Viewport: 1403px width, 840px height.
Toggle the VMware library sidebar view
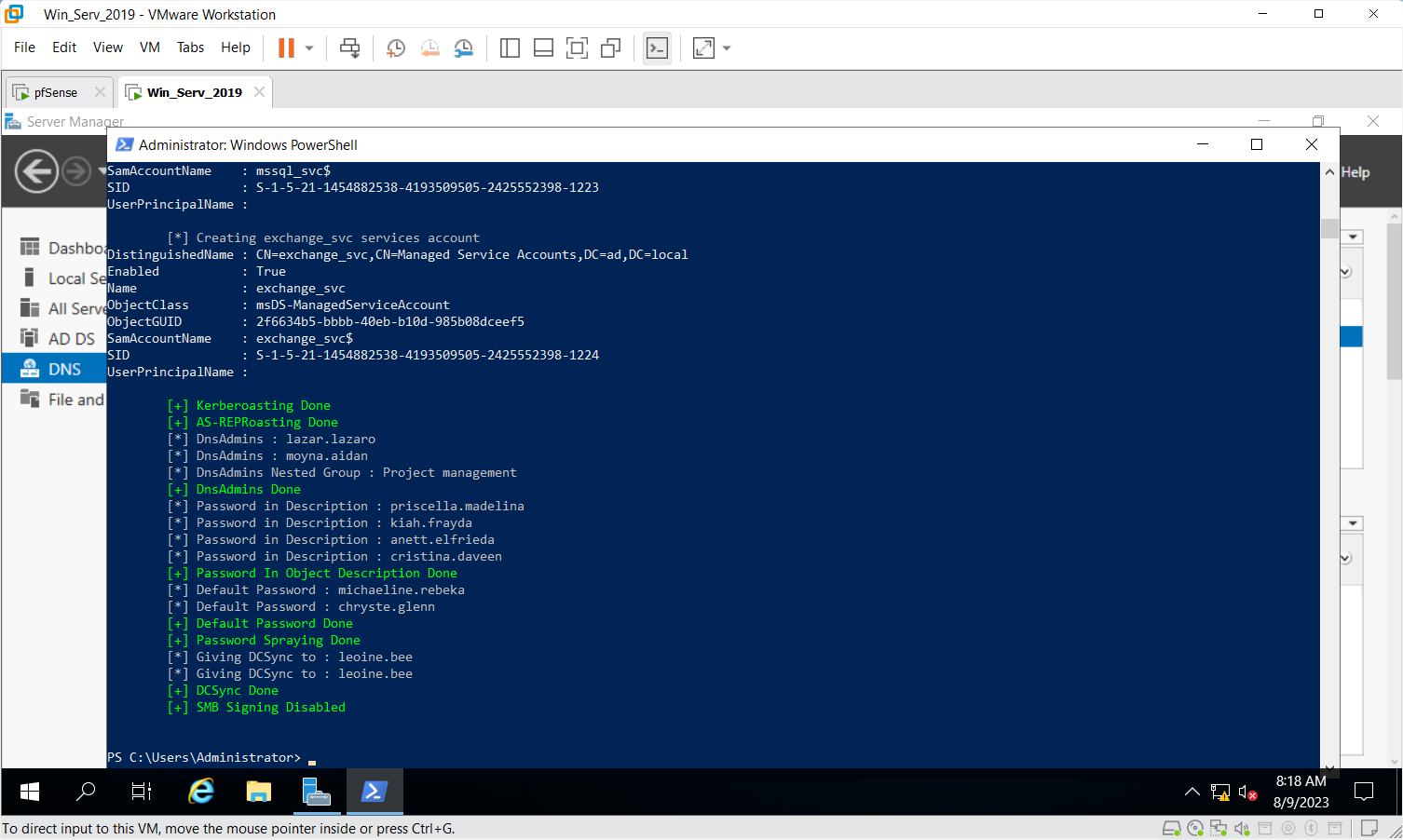[510, 47]
